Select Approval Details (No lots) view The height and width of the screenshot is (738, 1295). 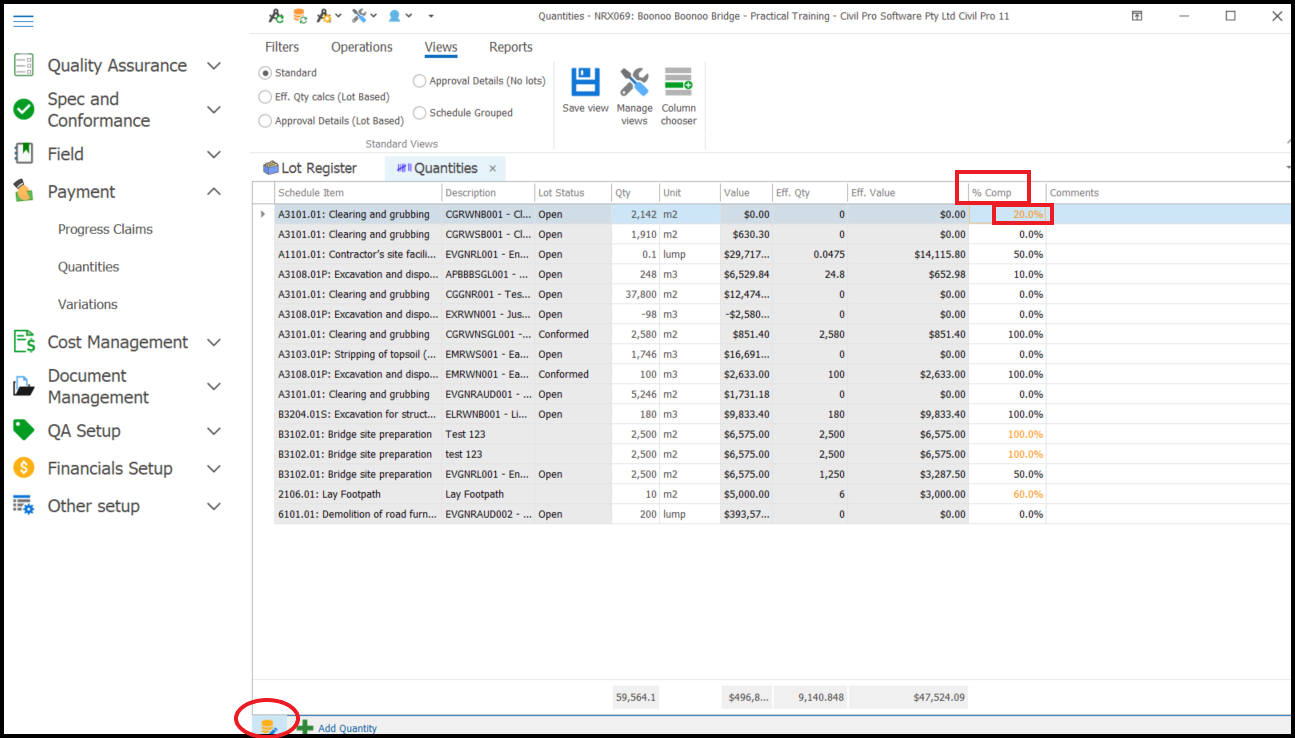coord(420,81)
